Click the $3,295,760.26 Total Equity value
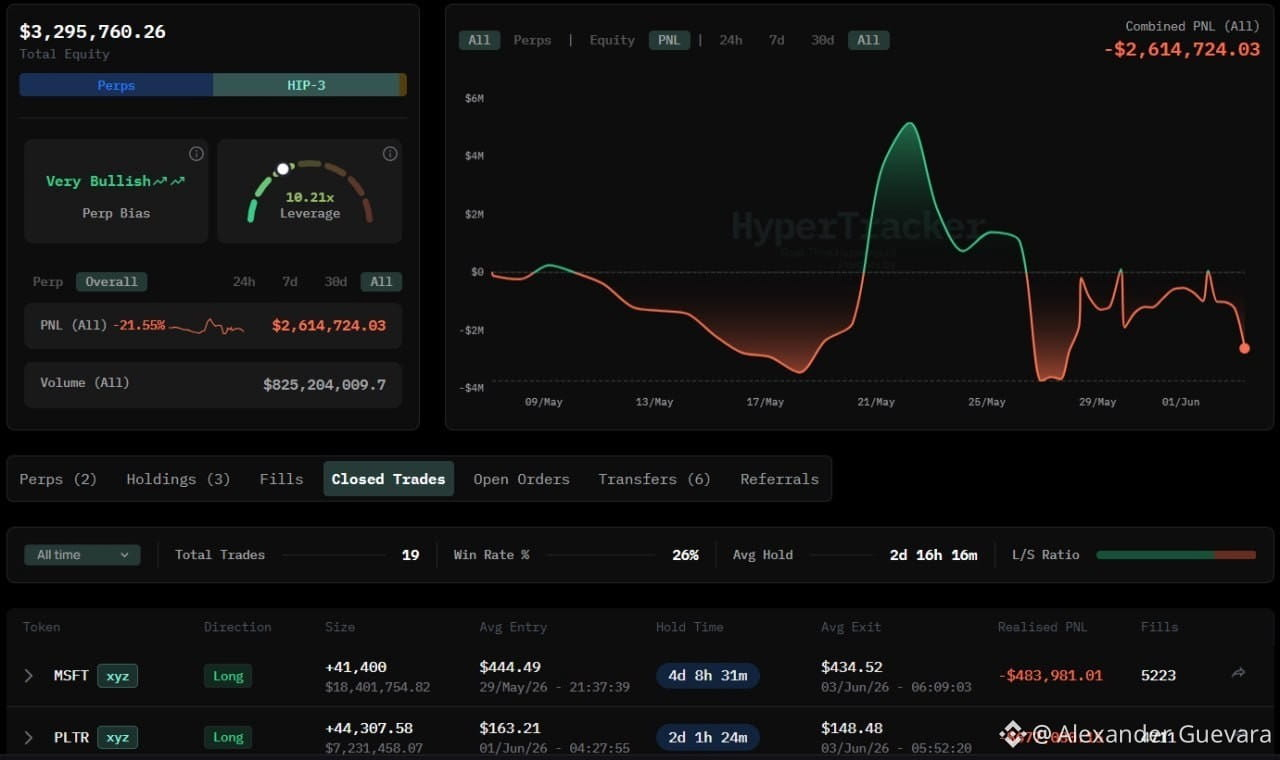This screenshot has height=760, width=1280. tap(93, 31)
